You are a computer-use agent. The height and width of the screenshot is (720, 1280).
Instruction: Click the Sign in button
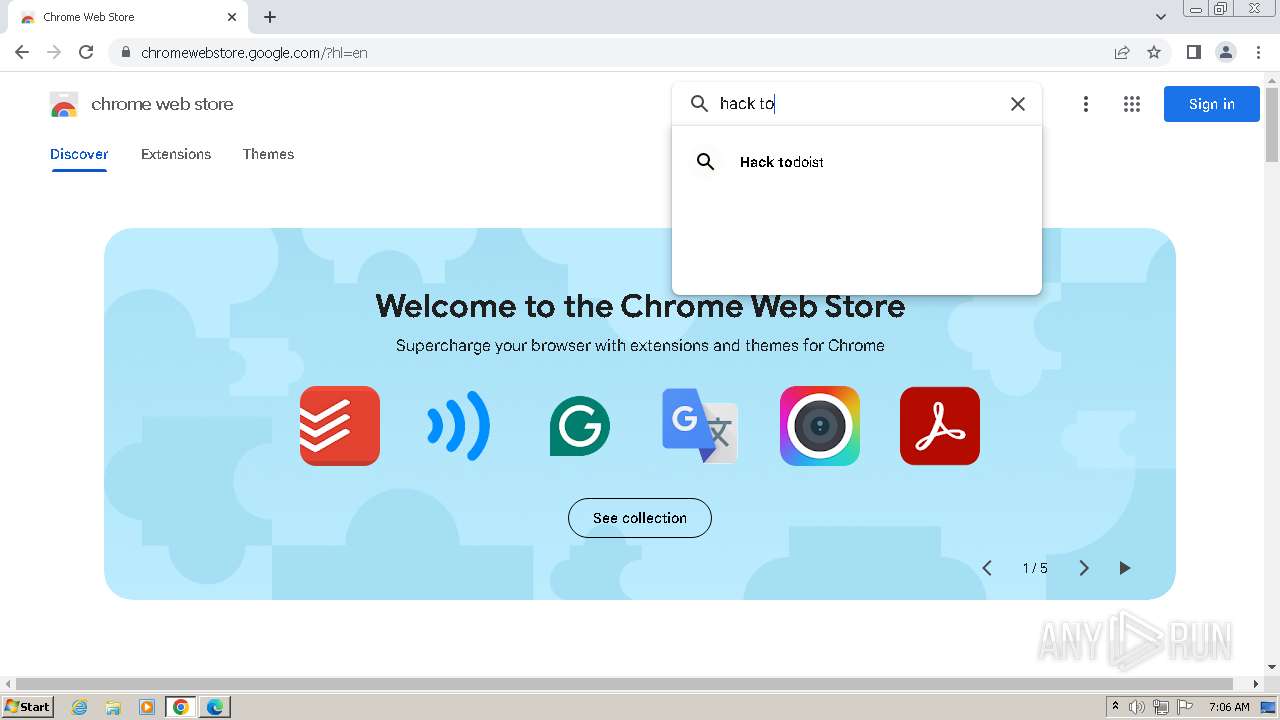pos(1212,104)
